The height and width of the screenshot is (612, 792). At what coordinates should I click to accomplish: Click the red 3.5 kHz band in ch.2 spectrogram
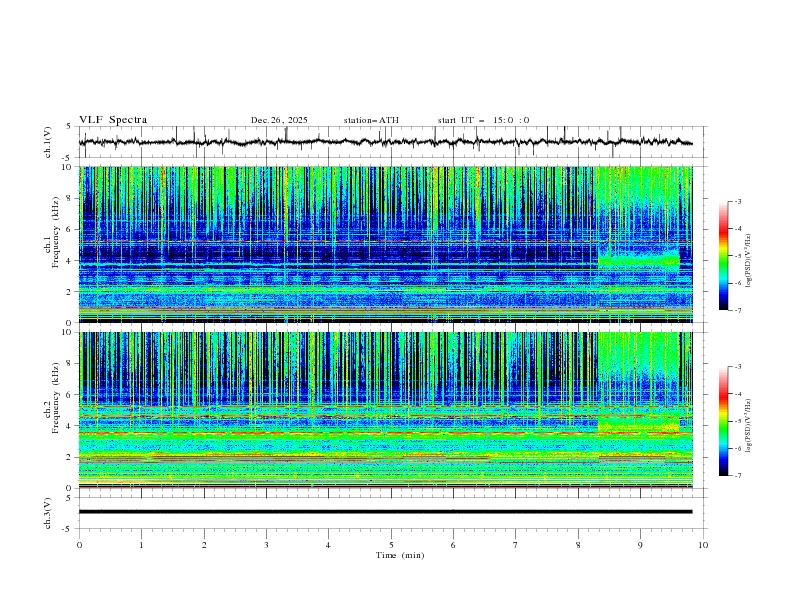[385, 433]
